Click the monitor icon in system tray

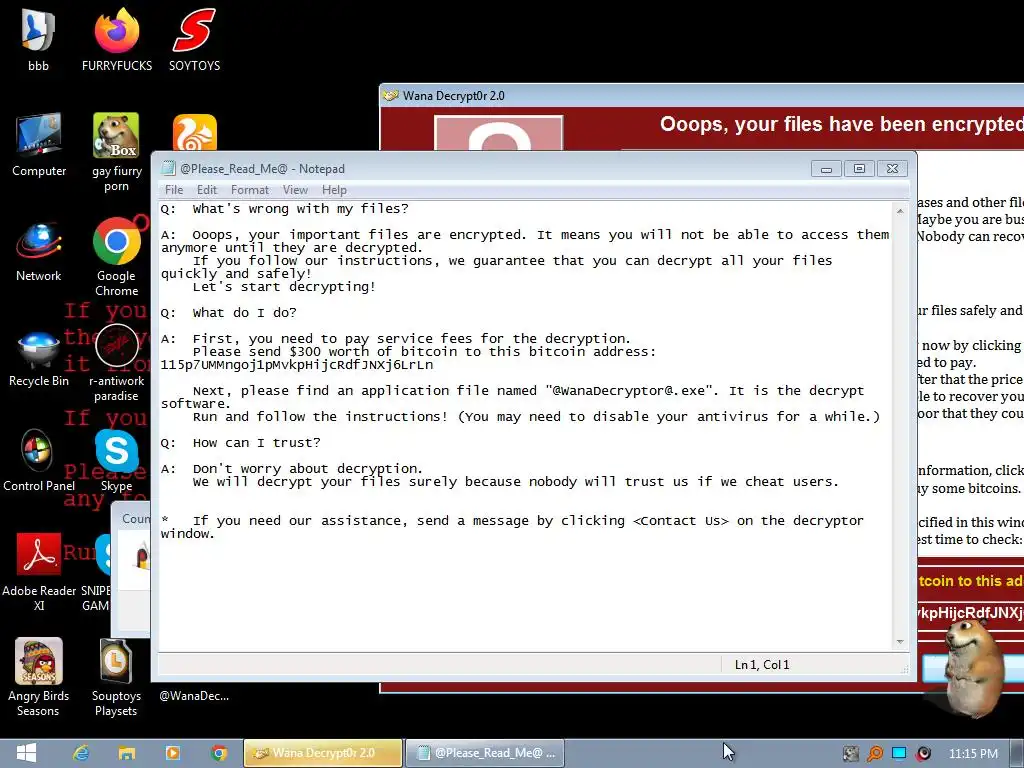tap(899, 754)
